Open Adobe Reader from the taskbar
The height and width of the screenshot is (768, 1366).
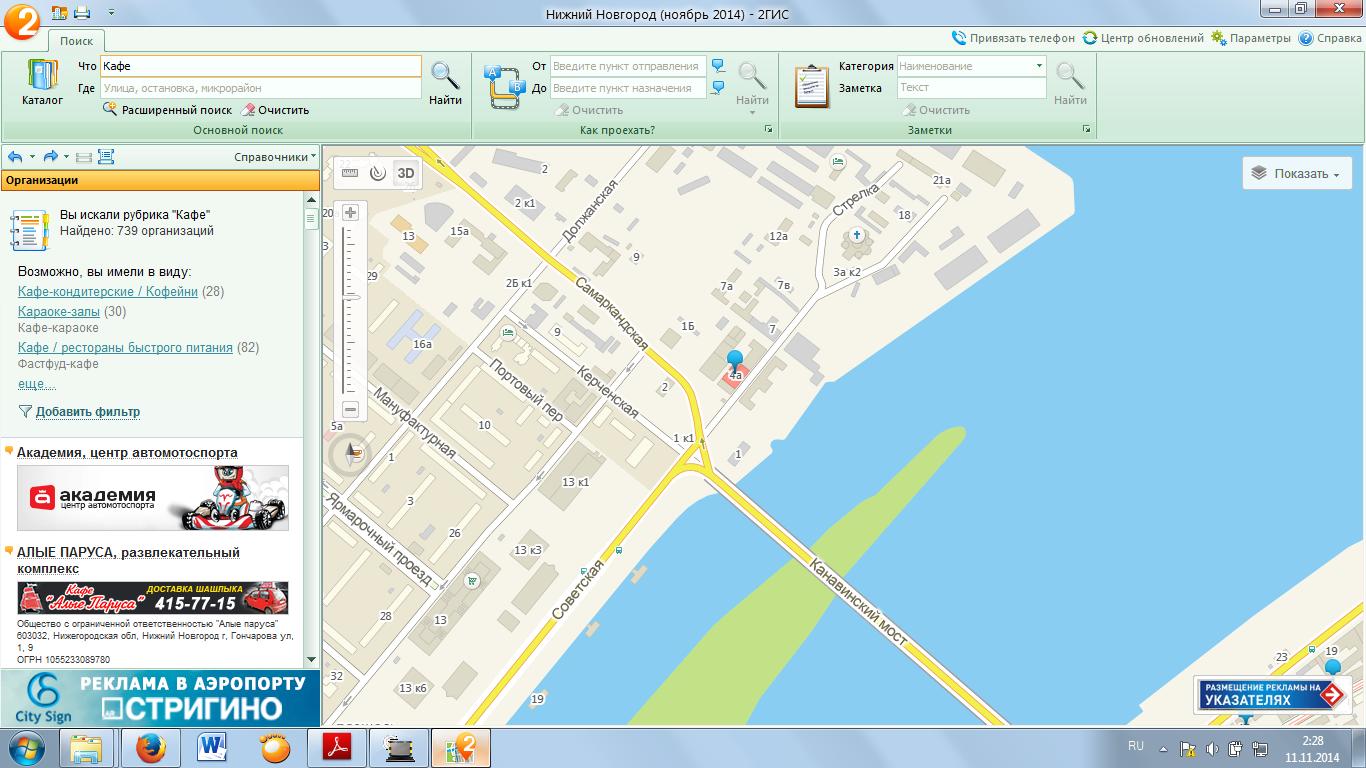click(337, 747)
